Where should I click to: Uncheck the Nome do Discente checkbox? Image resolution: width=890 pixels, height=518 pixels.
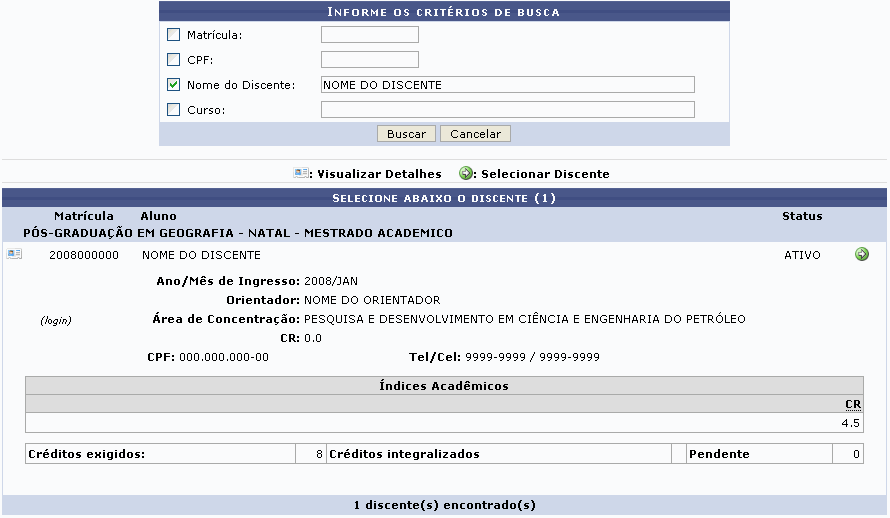pos(174,85)
